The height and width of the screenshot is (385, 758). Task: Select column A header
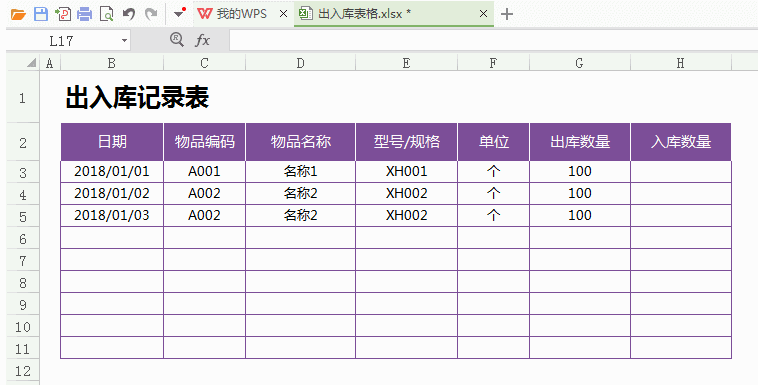50,63
